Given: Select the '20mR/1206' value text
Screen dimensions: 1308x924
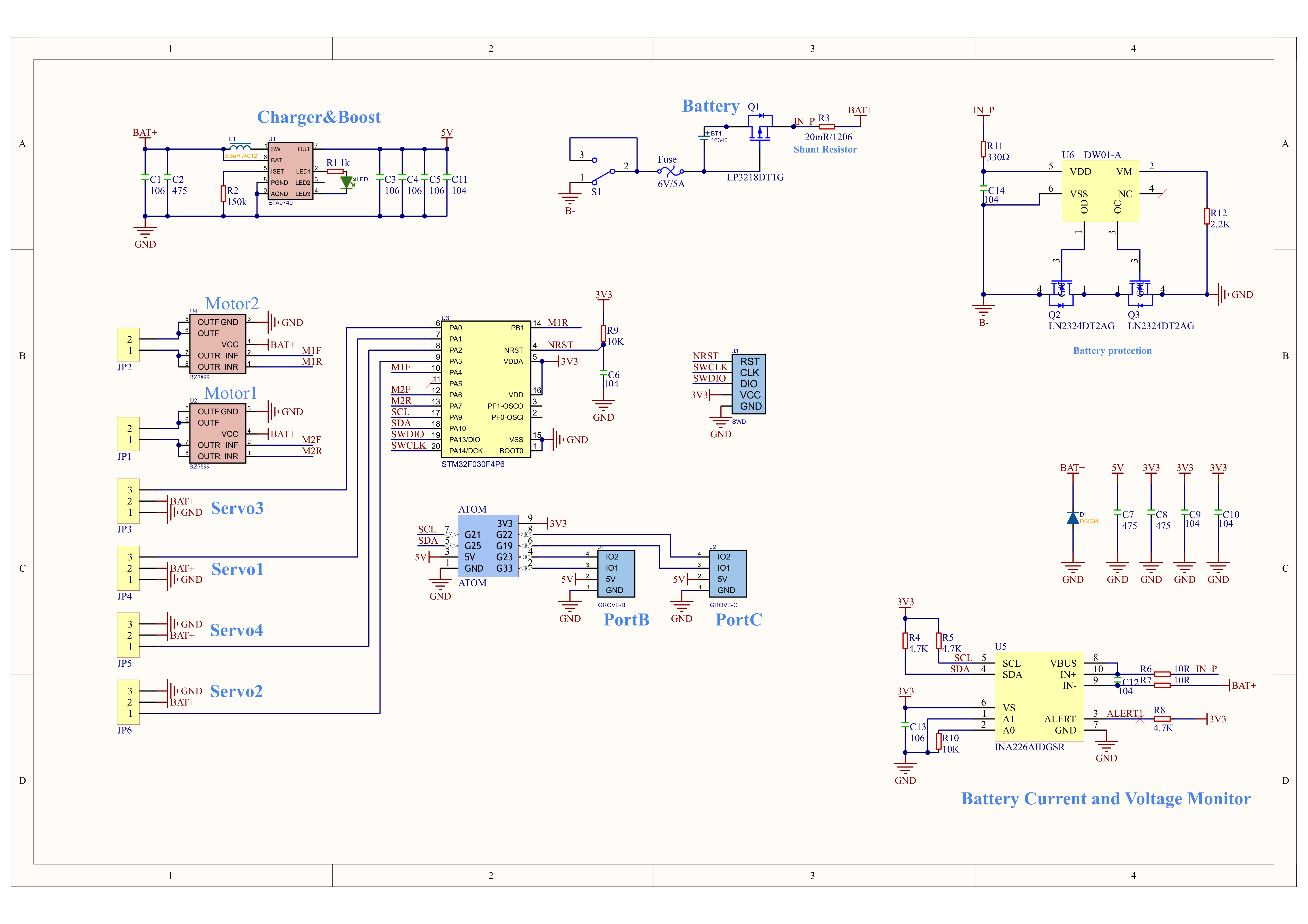Looking at the screenshot, I should pos(828,137).
